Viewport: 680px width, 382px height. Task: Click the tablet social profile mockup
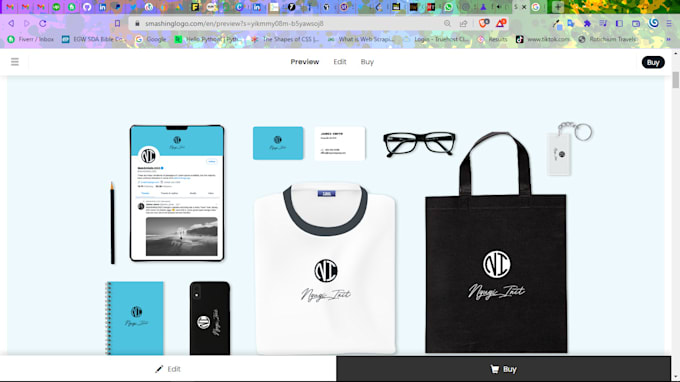pos(177,193)
